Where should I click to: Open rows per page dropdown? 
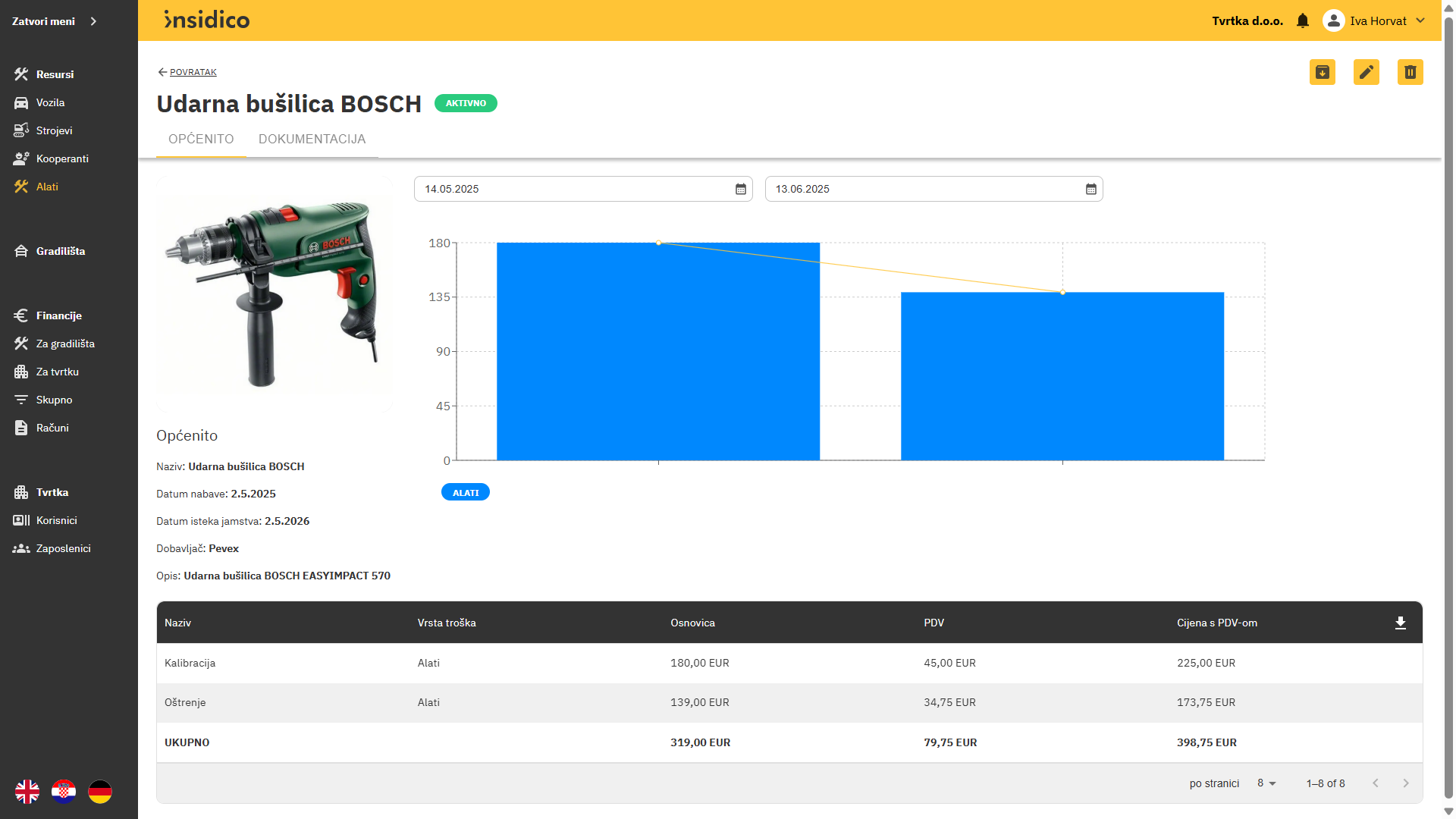click(1266, 783)
